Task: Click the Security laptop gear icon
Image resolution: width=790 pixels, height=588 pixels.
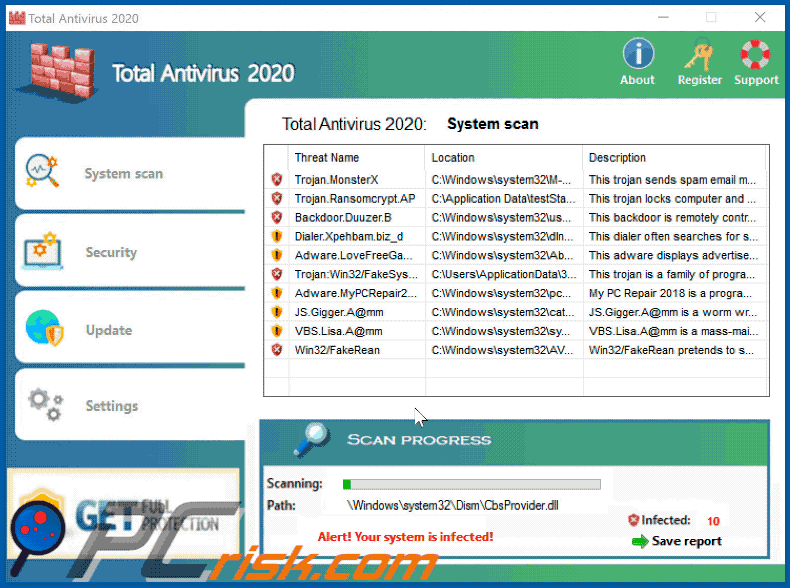Action: 43,250
